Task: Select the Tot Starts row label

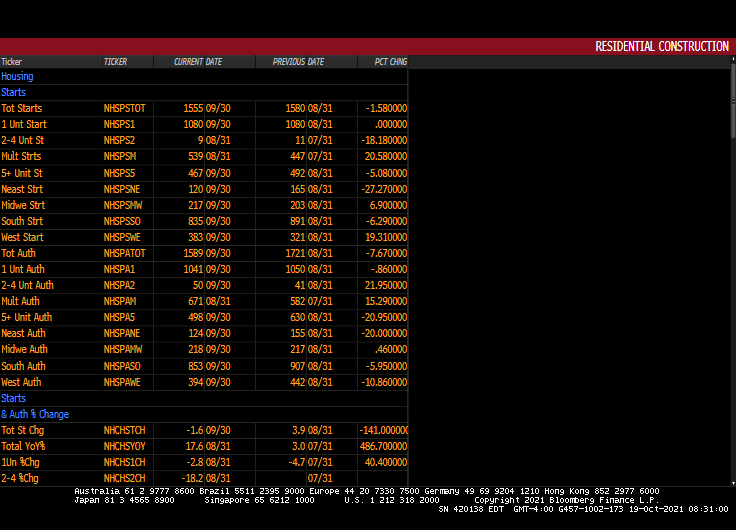Action: click(22, 108)
